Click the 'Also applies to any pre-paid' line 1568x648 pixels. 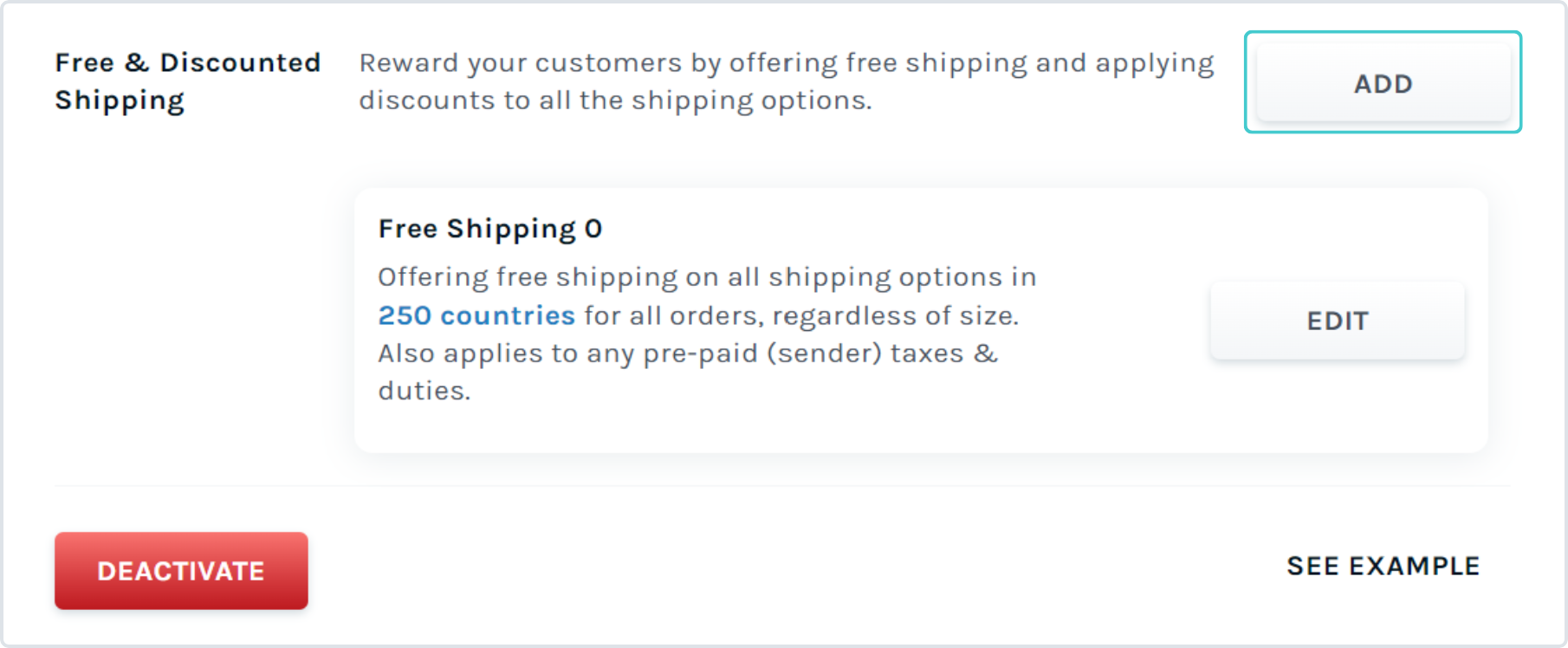(688, 353)
